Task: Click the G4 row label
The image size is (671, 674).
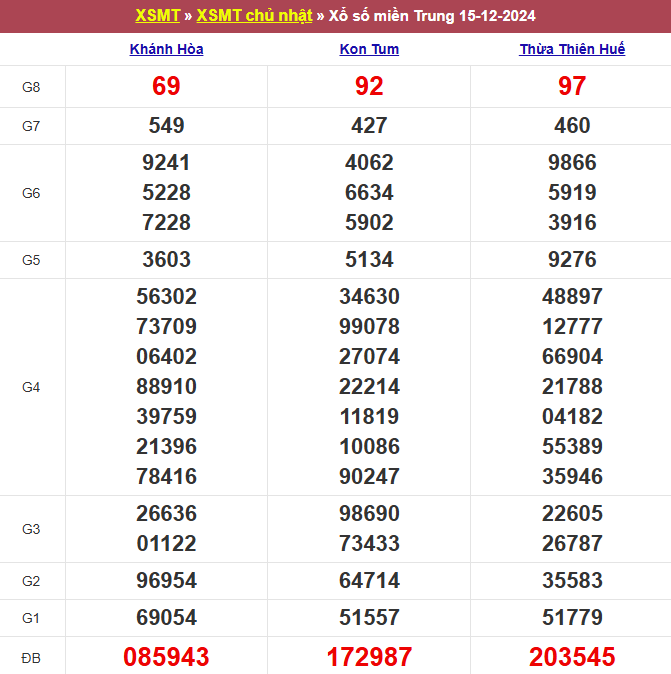Action: (x=31, y=387)
